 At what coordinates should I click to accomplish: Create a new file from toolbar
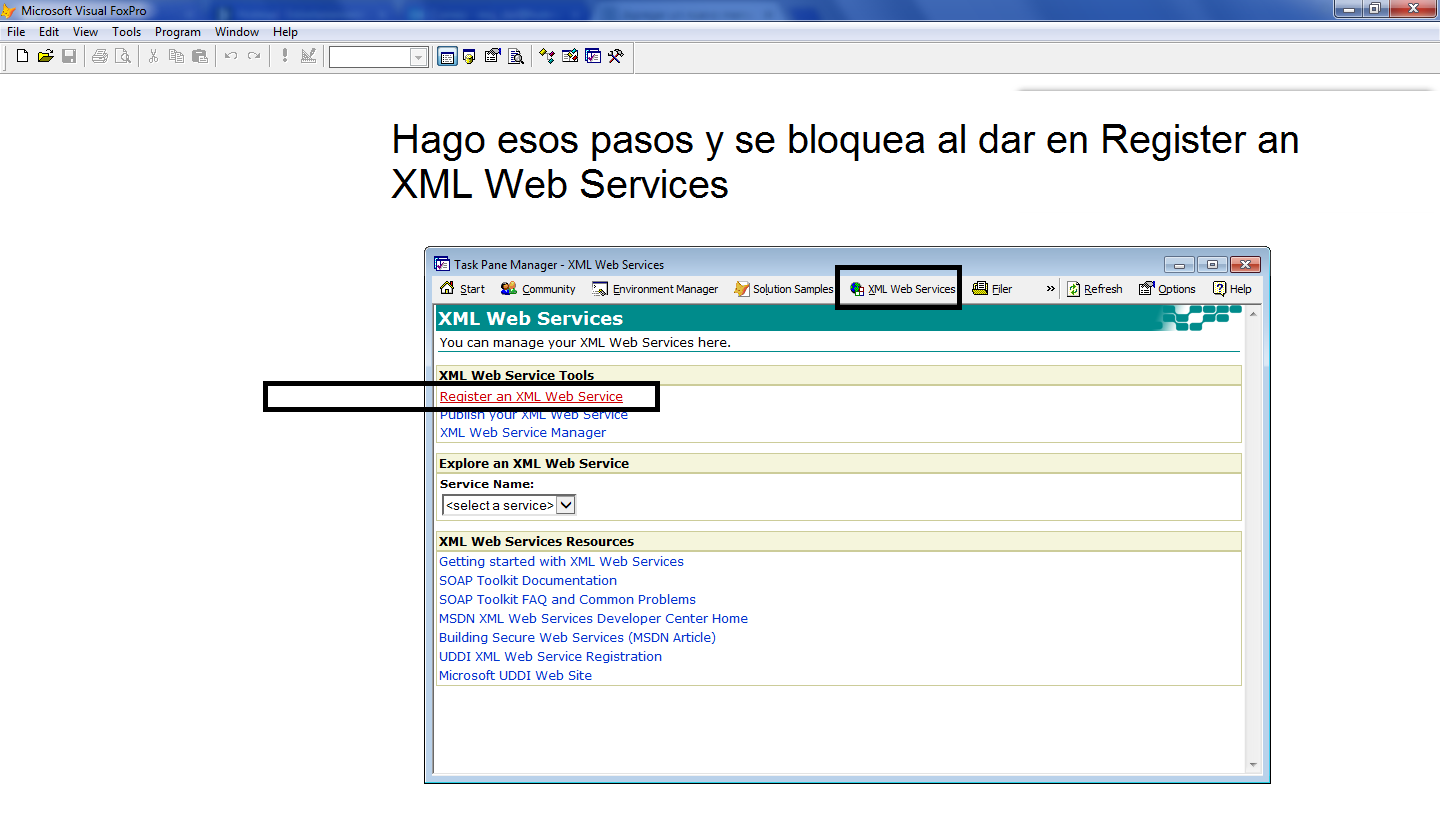click(23, 57)
